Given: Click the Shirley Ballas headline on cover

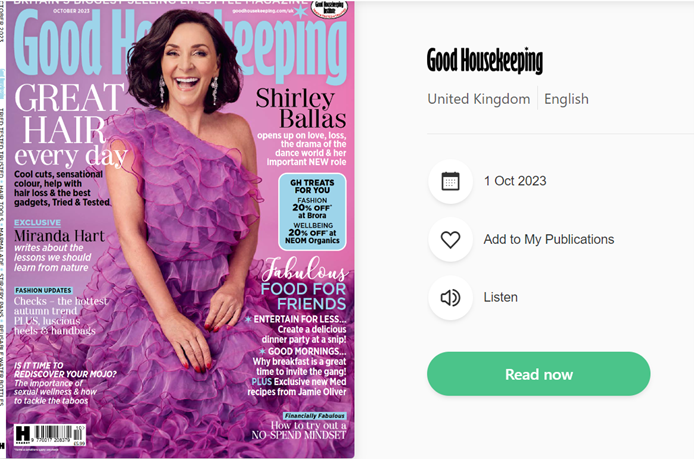Looking at the screenshot, I should click(301, 108).
